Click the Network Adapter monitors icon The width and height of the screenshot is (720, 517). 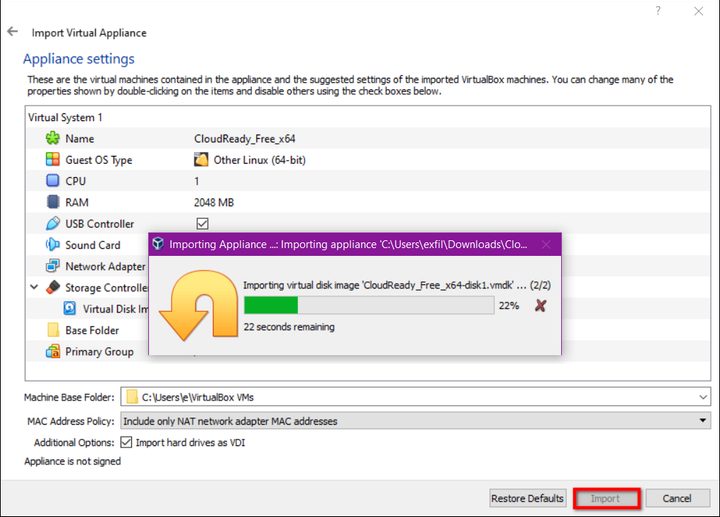[53, 266]
